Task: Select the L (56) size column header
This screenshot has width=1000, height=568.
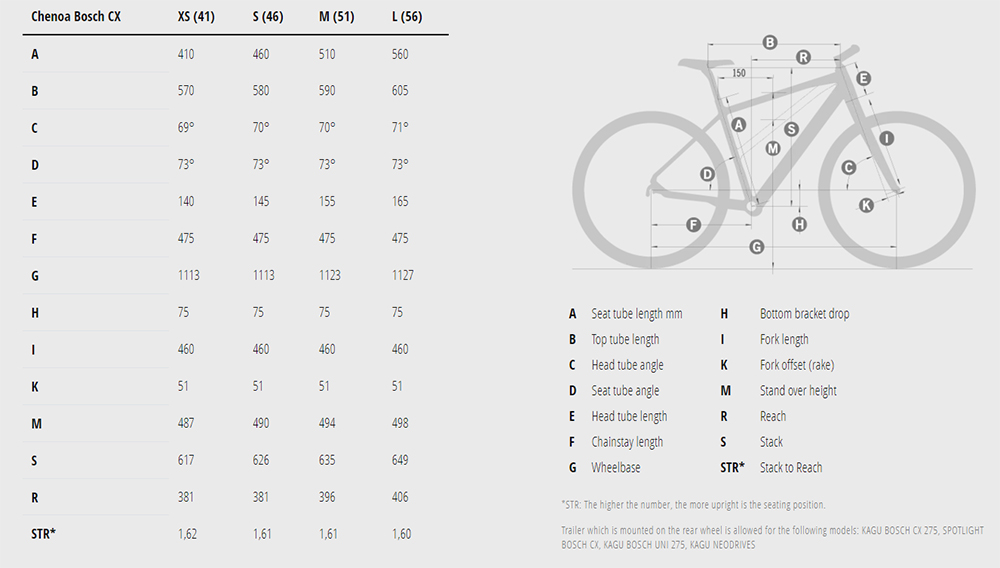Action: [x=407, y=17]
